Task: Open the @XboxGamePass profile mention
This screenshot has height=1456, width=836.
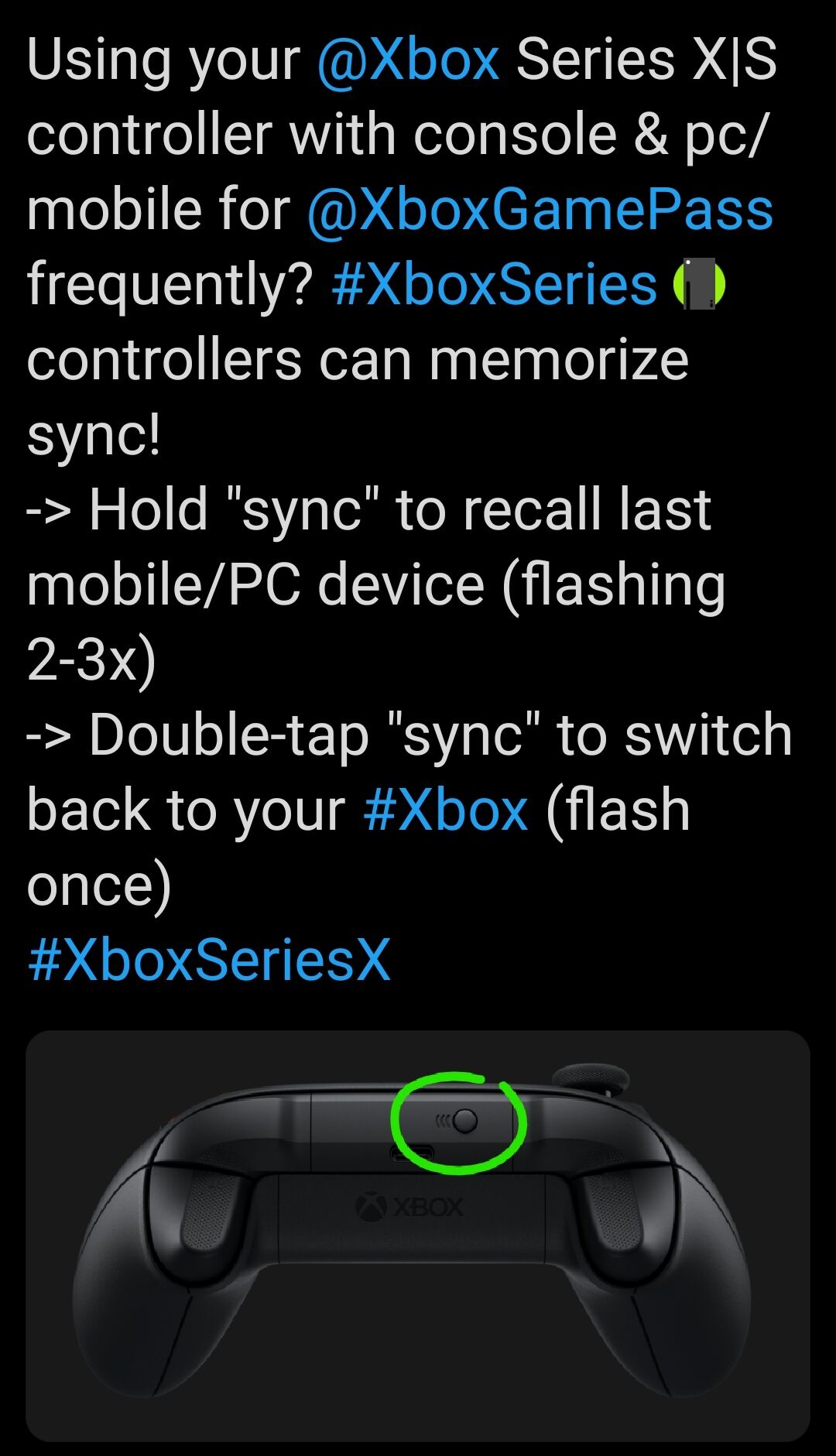Action: point(540,210)
